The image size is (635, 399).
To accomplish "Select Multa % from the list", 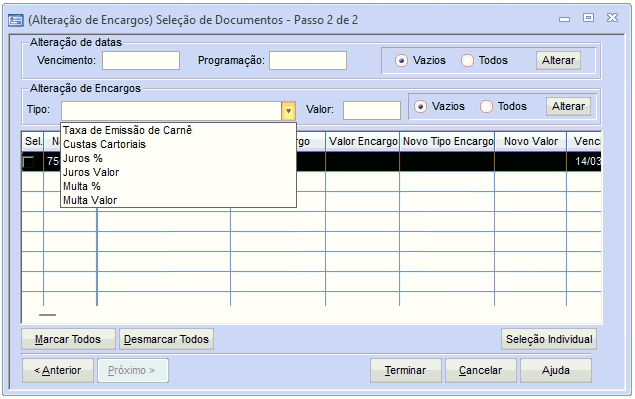I will pyautogui.click(x=178, y=186).
